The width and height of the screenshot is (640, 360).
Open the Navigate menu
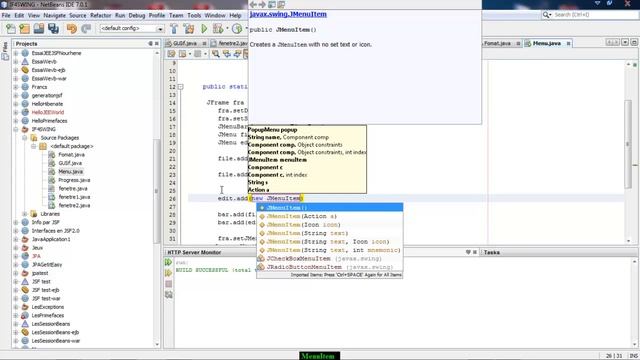(x=55, y=16)
